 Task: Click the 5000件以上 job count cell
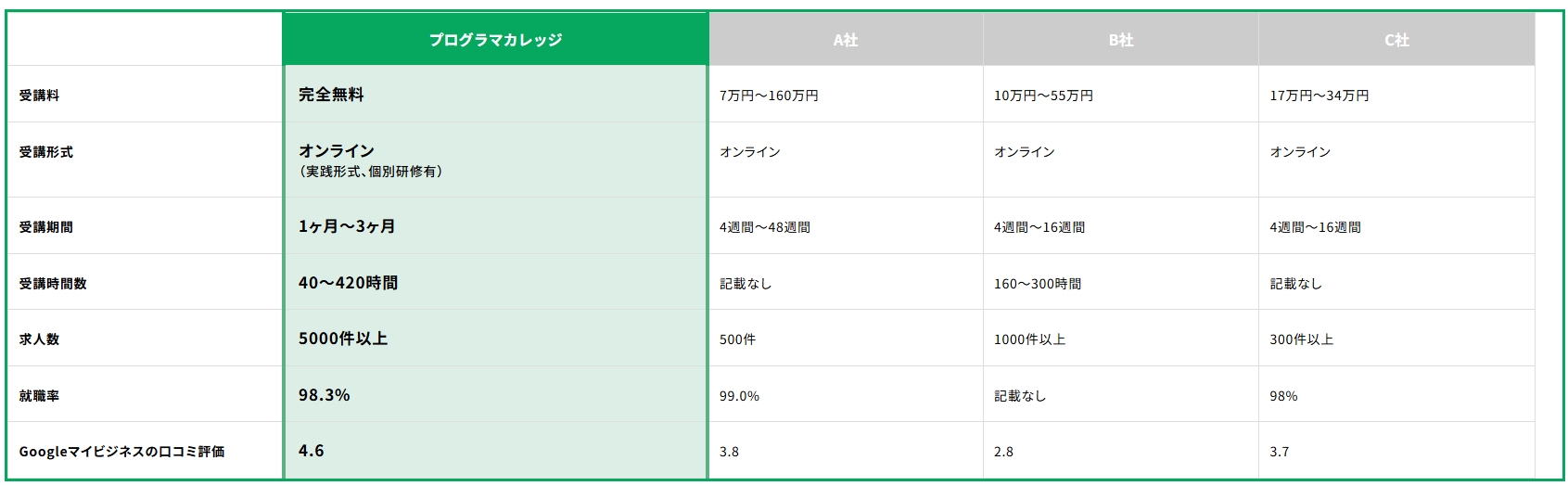[x=343, y=339]
